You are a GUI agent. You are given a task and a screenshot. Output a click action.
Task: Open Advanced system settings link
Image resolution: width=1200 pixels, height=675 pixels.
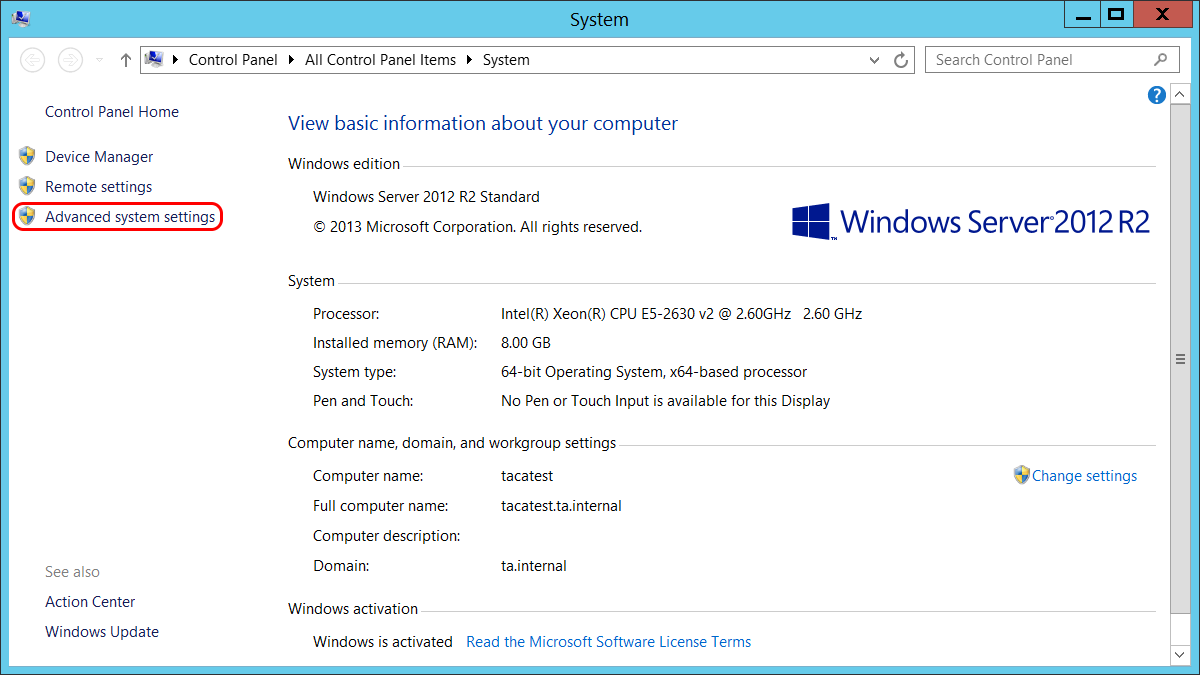(x=130, y=217)
